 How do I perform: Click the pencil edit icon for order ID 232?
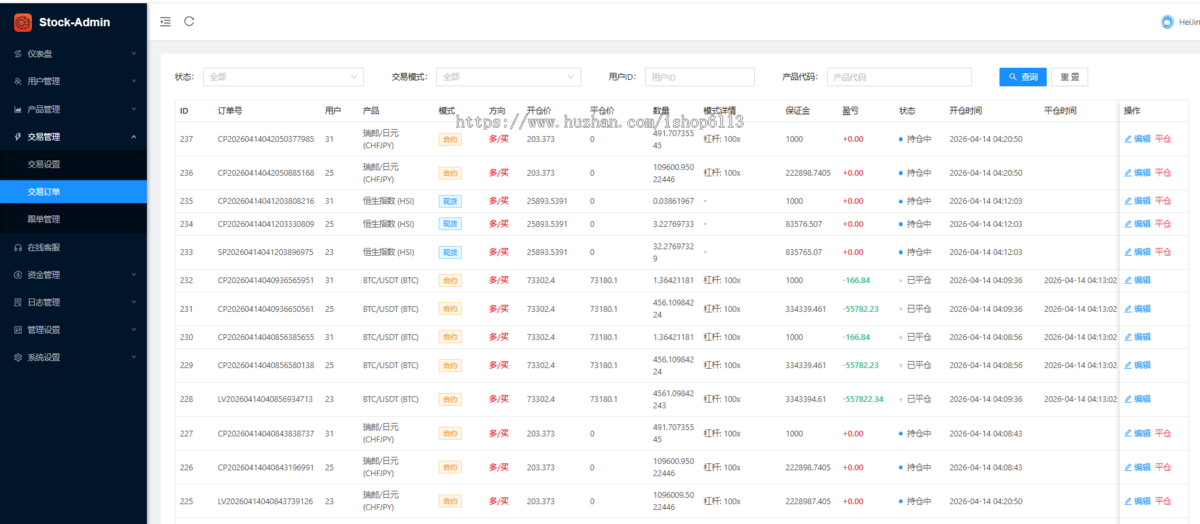1128,280
